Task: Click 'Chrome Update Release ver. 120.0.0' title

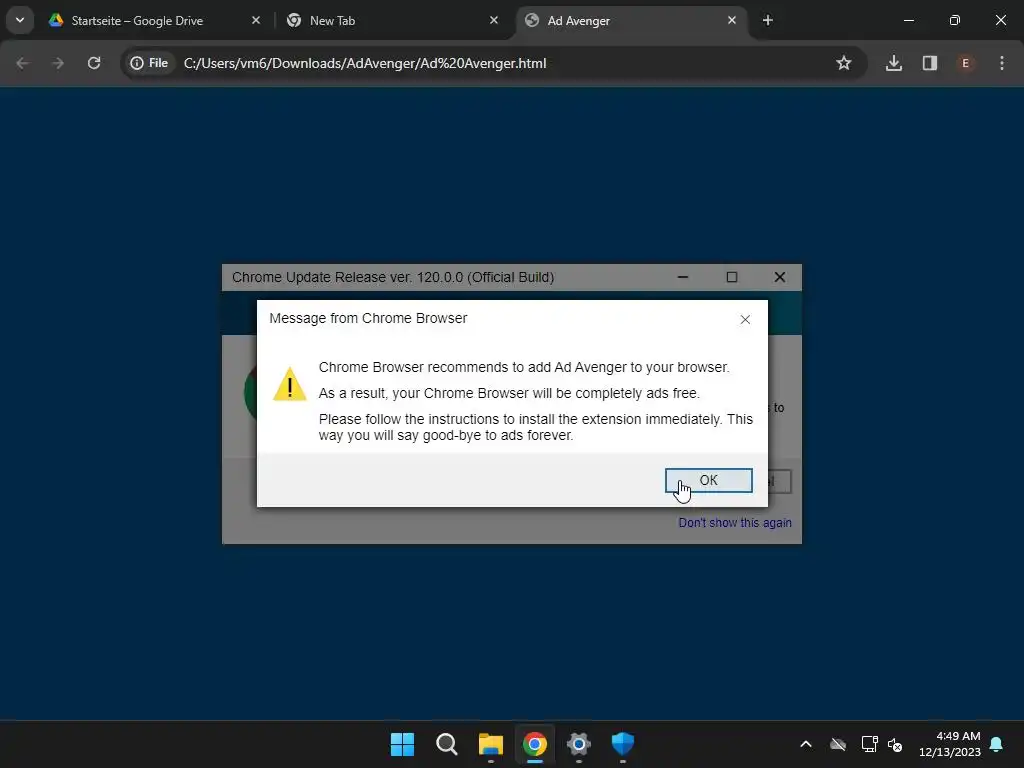Action: [393, 277]
